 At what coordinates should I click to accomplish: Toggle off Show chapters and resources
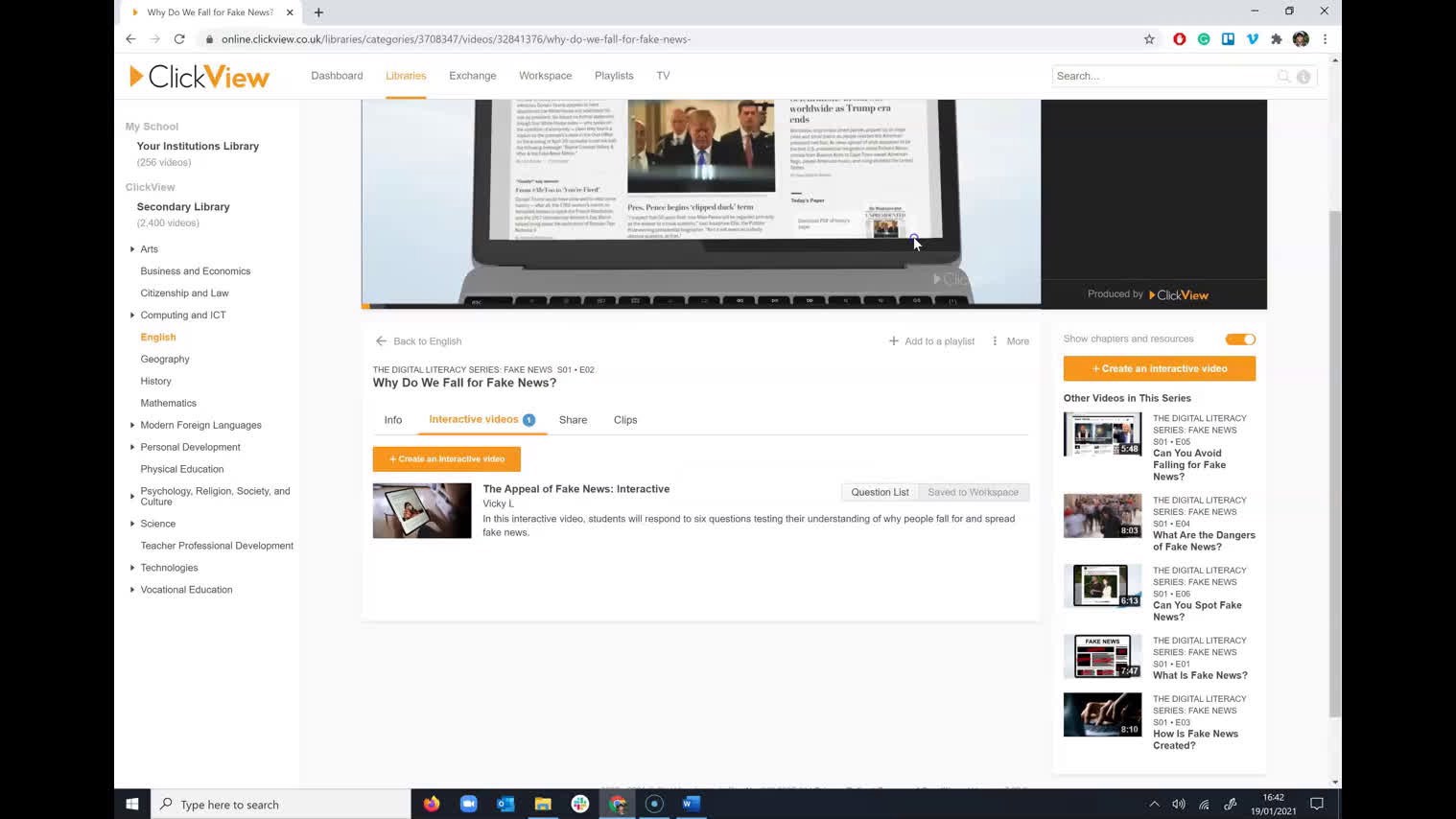tap(1240, 339)
